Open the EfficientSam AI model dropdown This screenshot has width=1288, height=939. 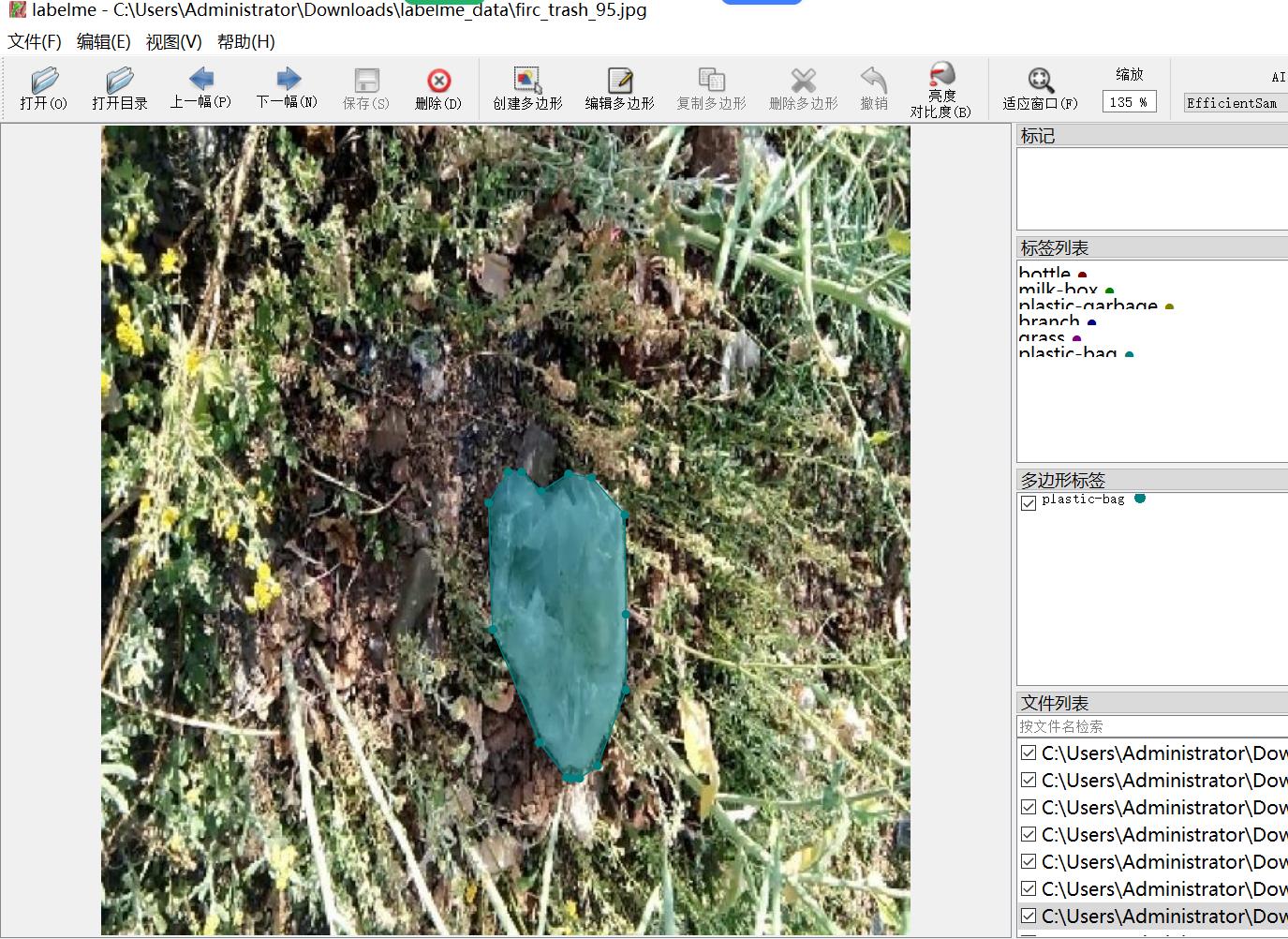pos(1235,103)
